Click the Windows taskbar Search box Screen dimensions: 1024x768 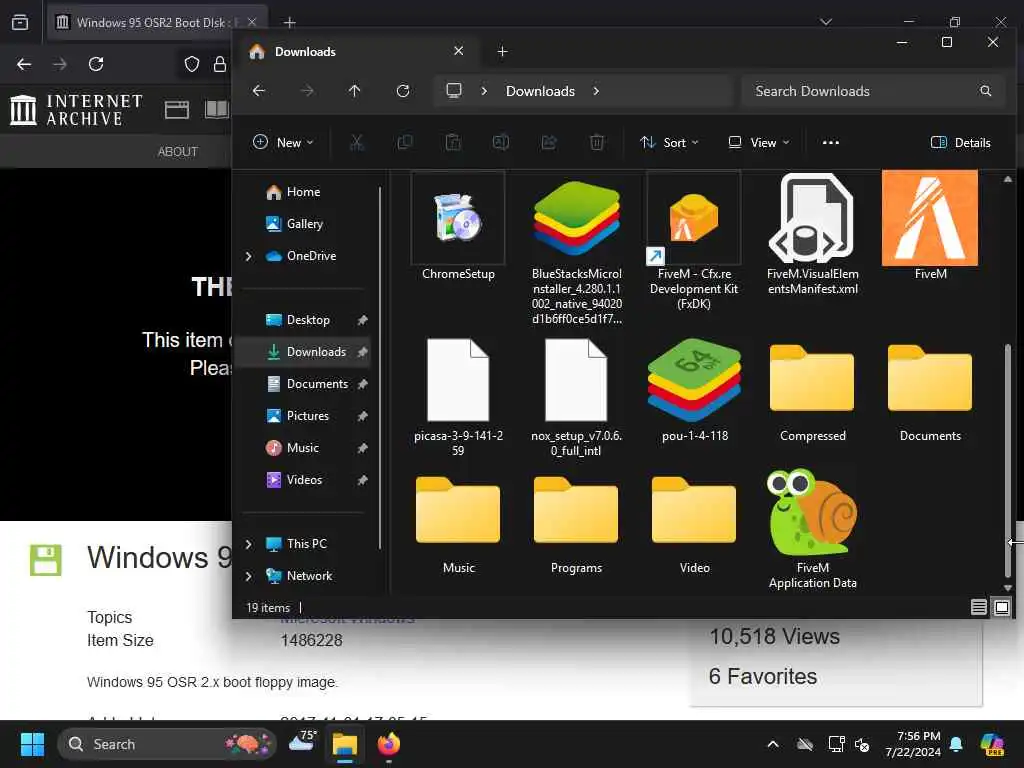coord(167,744)
